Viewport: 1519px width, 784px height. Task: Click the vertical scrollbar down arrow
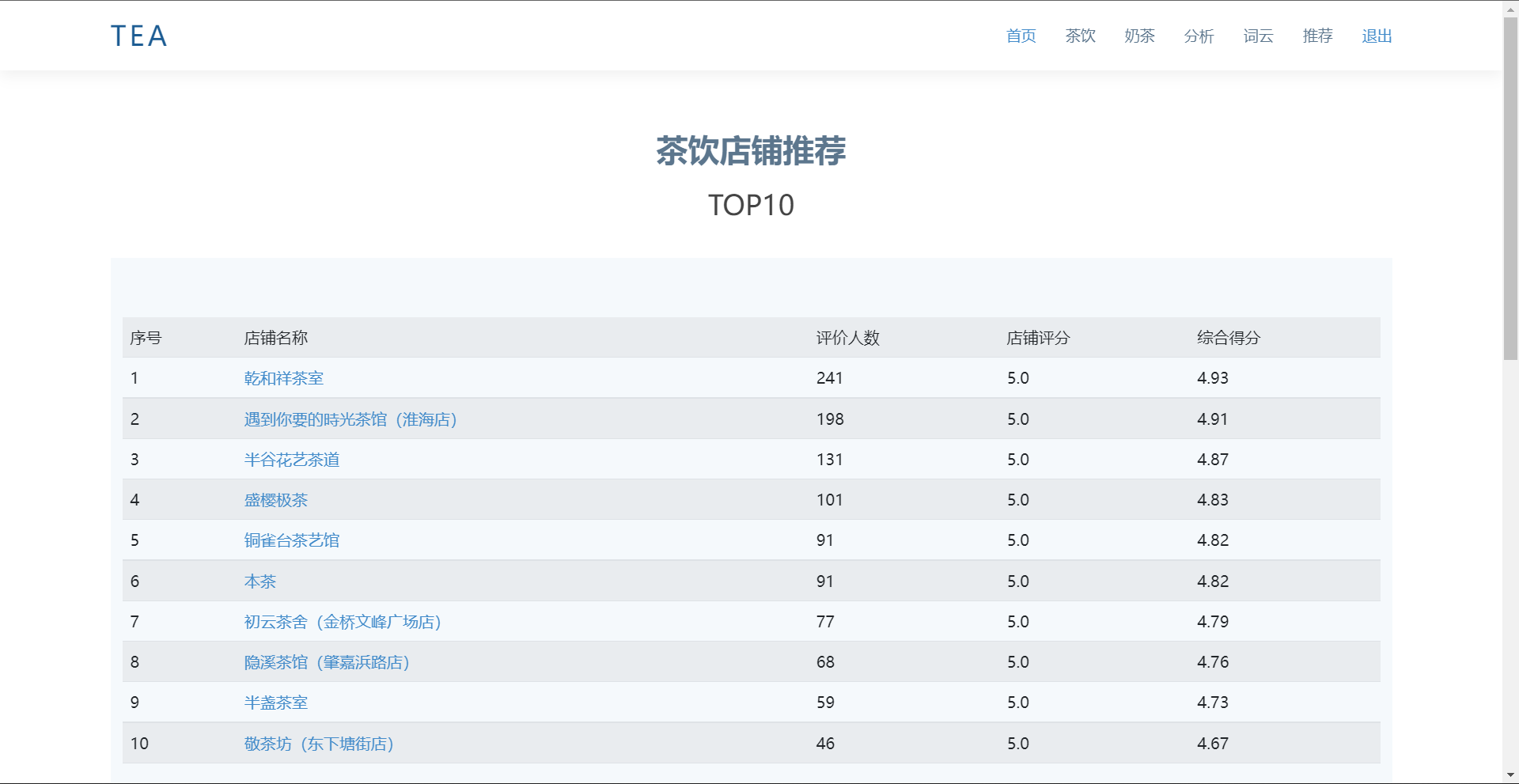pyautogui.click(x=1510, y=776)
